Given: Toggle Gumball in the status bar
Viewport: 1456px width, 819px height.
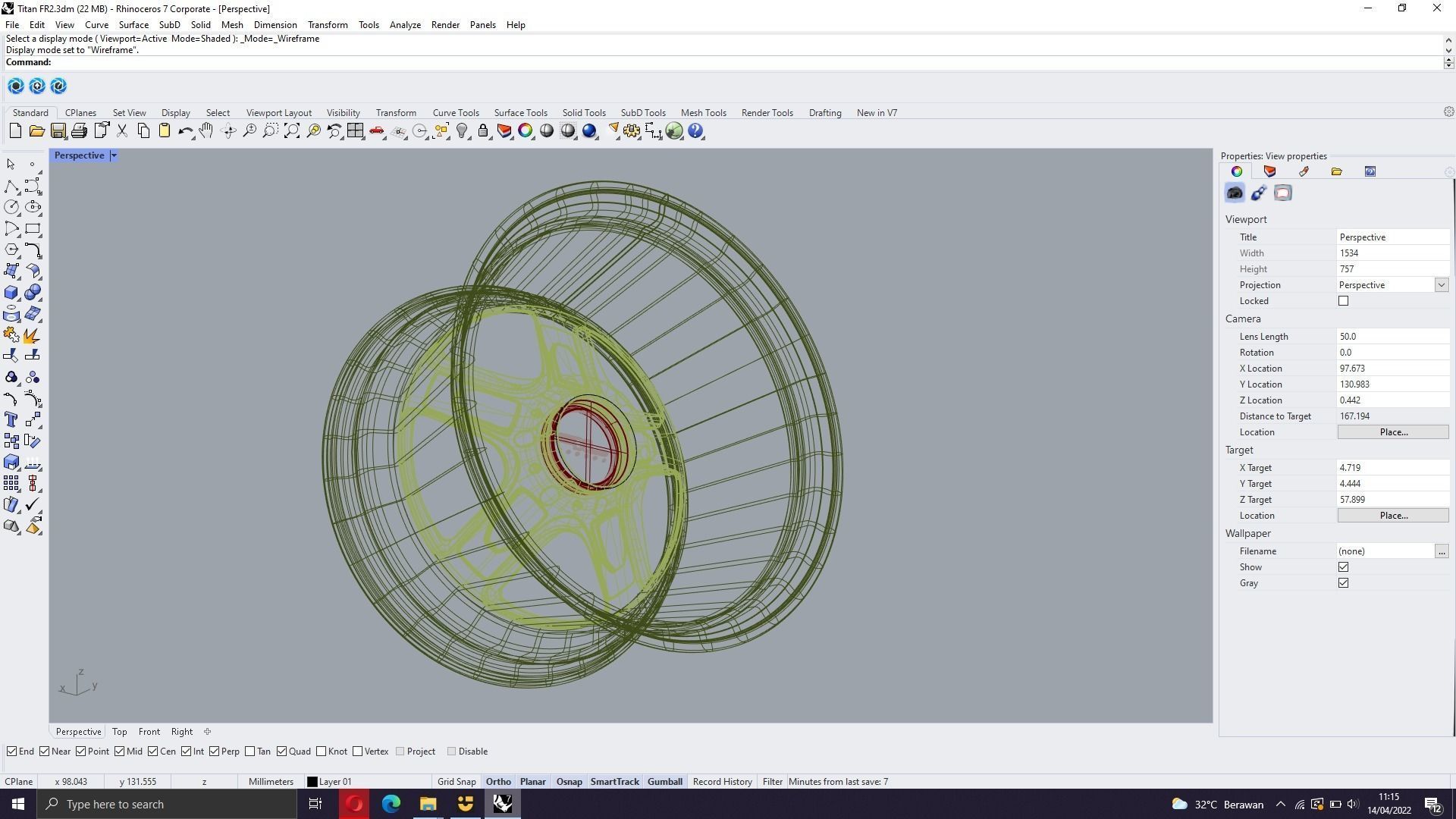Looking at the screenshot, I should pyautogui.click(x=664, y=782).
